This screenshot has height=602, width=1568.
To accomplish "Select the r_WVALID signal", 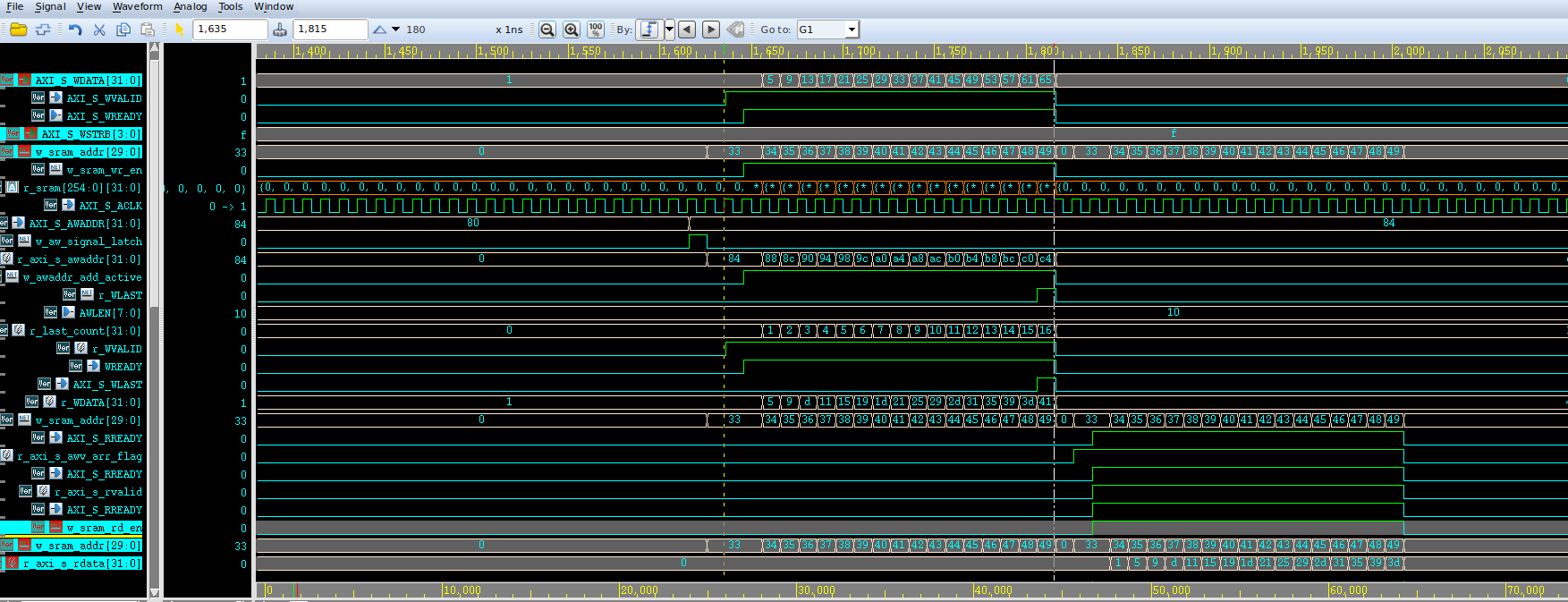I will (x=116, y=348).
